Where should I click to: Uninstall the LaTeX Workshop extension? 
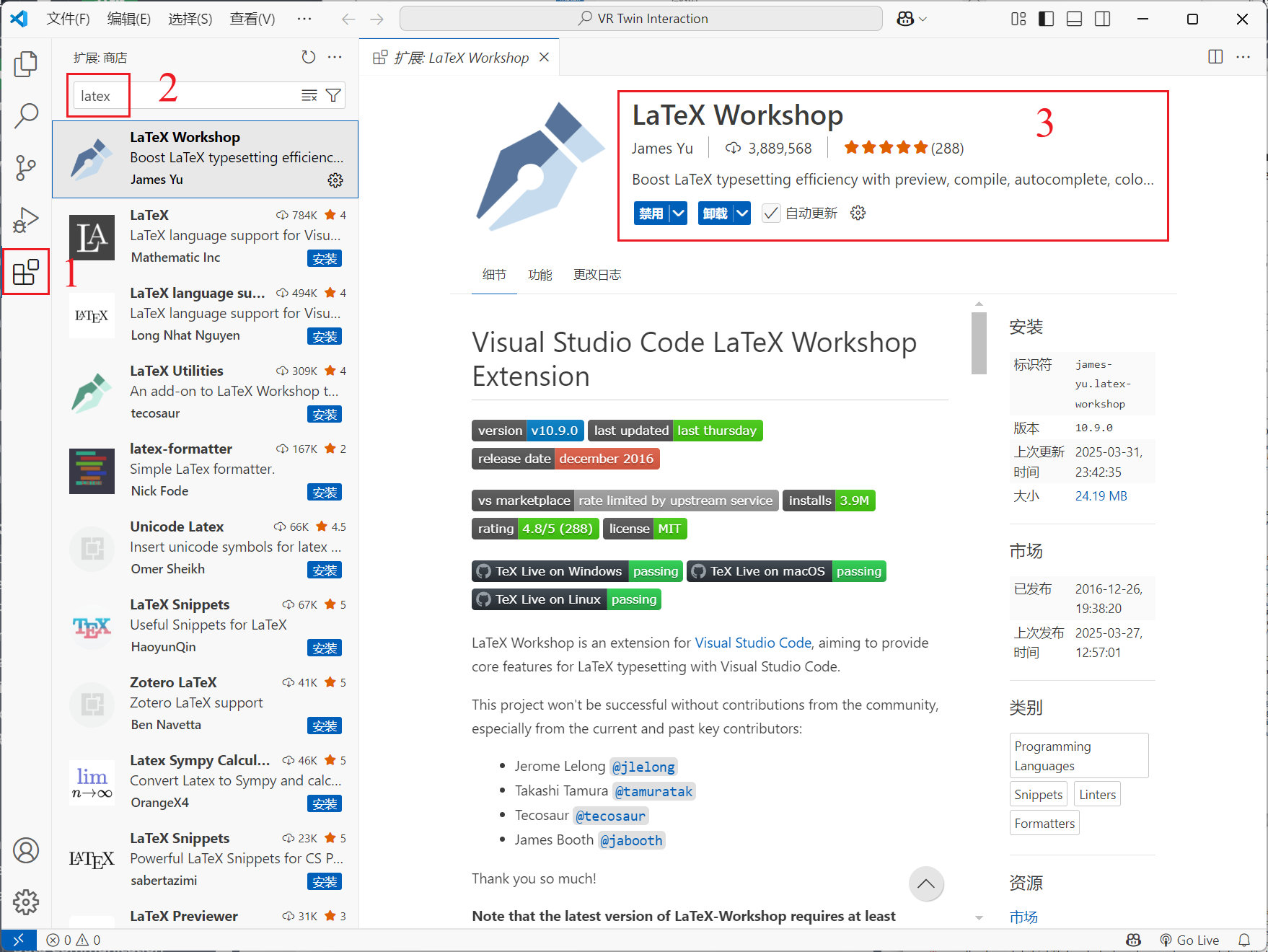click(716, 213)
